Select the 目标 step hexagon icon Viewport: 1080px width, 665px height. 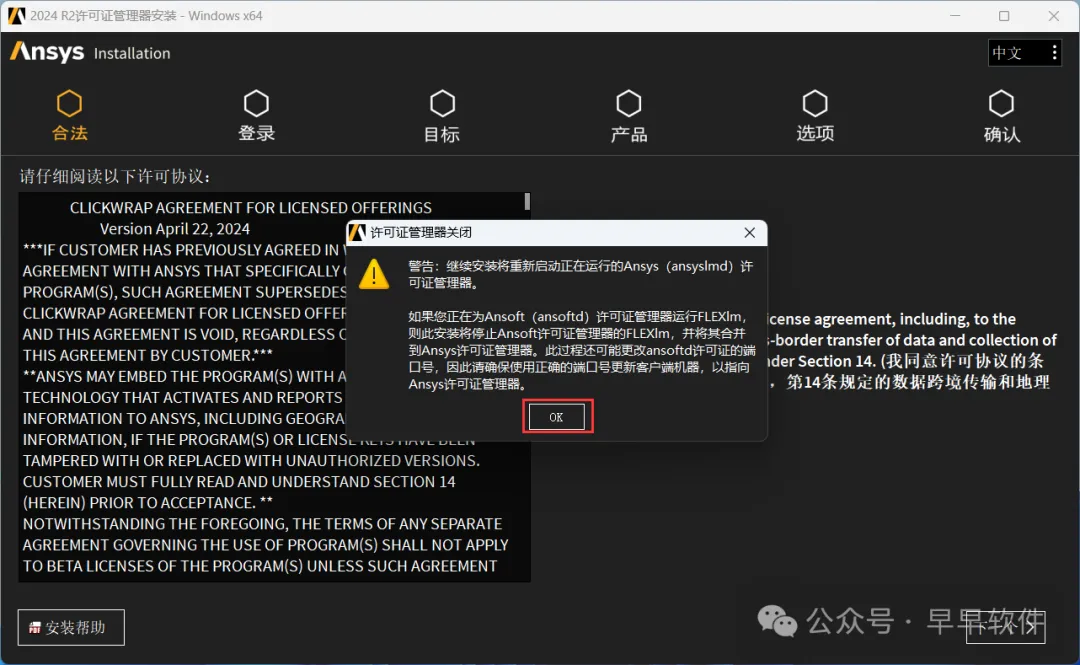click(442, 104)
